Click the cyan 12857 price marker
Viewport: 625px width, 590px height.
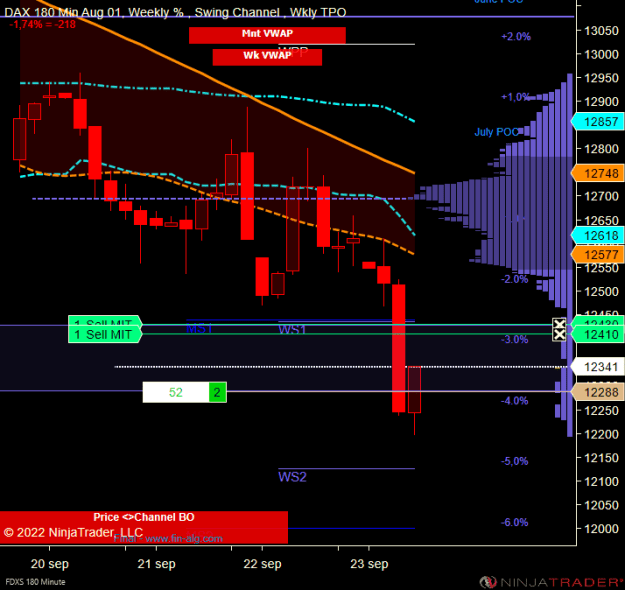pyautogui.click(x=598, y=122)
